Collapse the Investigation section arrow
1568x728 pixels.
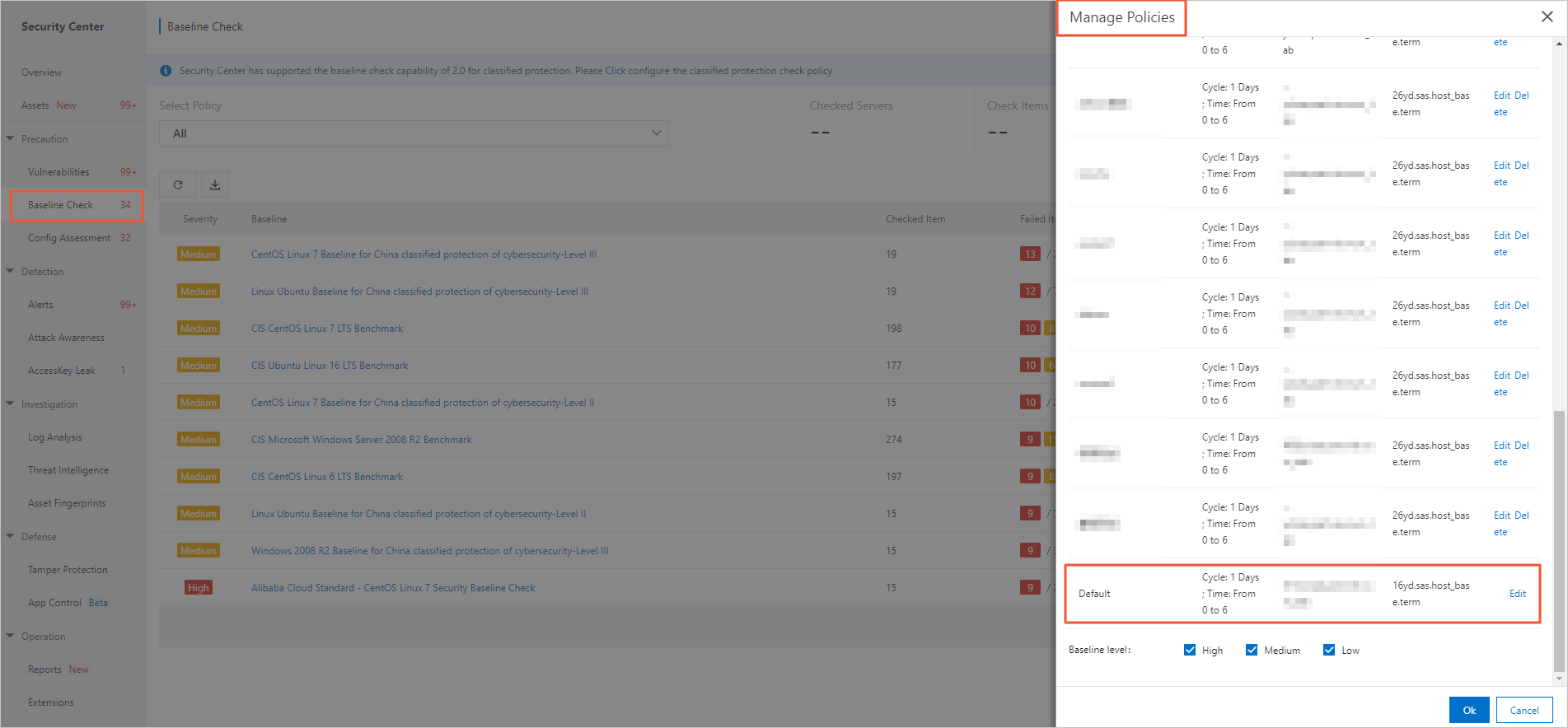tap(11, 404)
